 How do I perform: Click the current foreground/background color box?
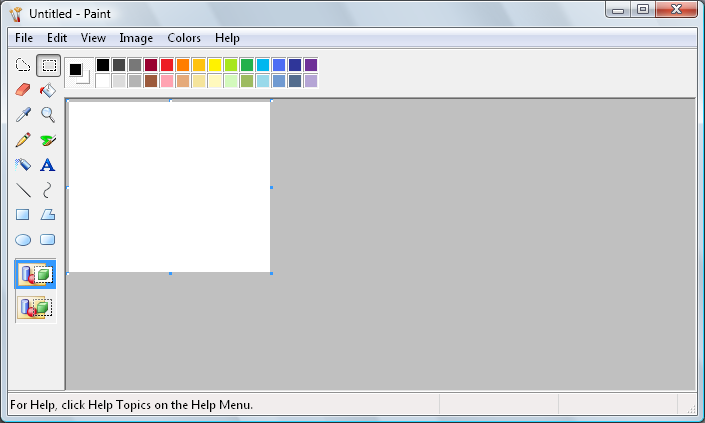click(x=80, y=73)
